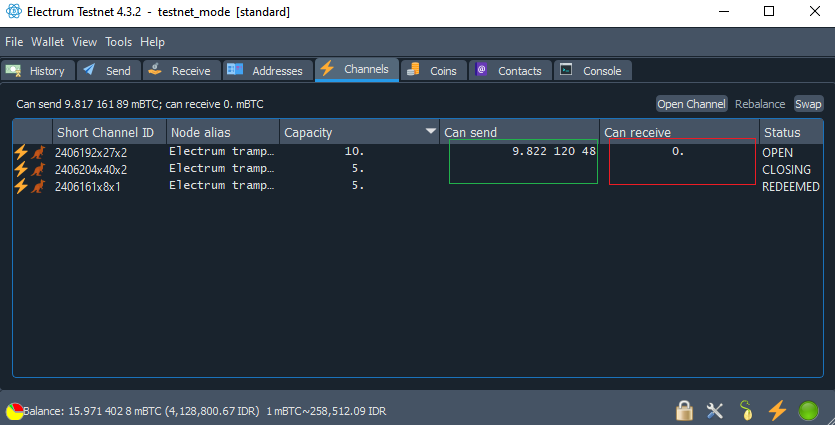835x425 pixels.
Task: Click the Rebalance button
Action: 760,104
